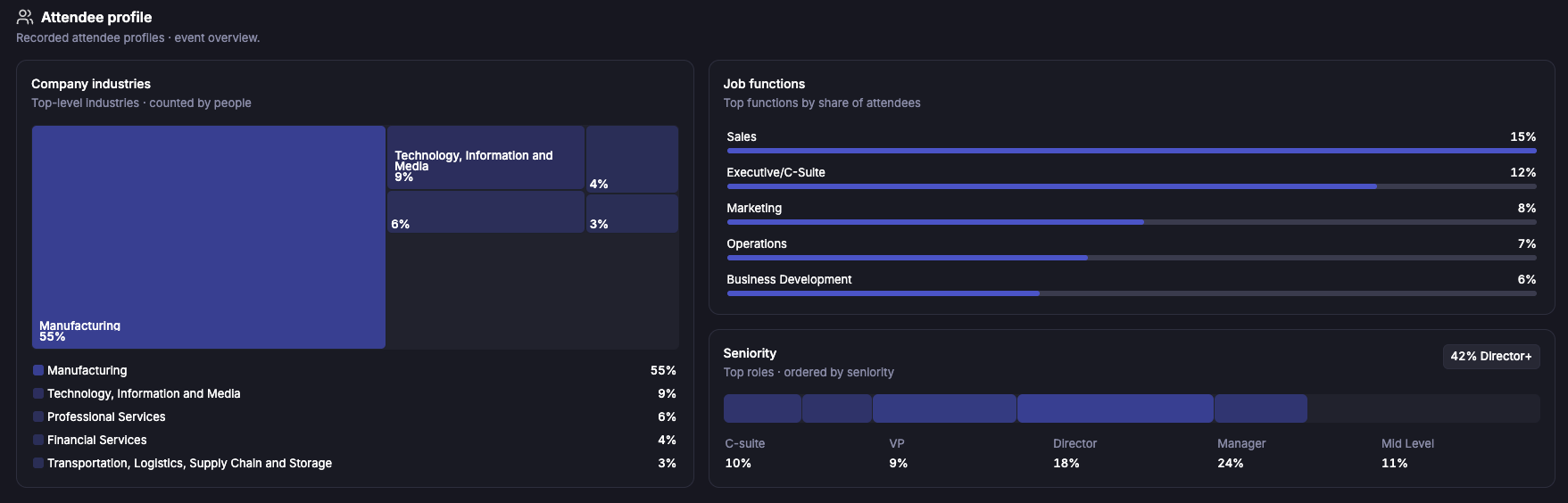1568x503 pixels.
Task: Click the Executive/C-Suite label
Action: tap(776, 172)
